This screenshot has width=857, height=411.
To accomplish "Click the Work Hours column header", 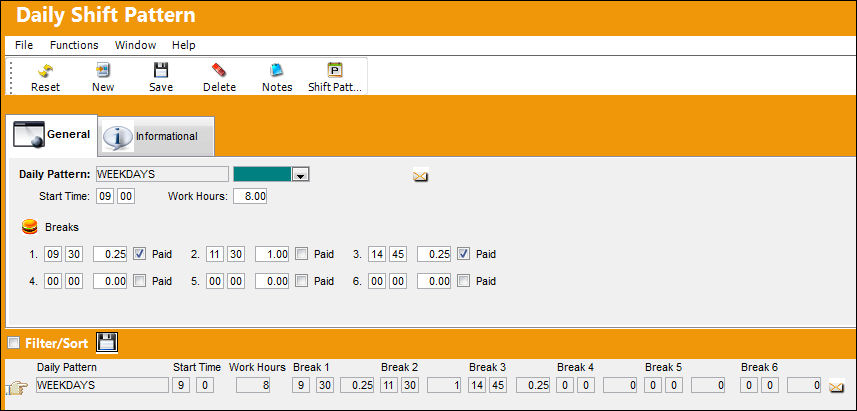I will click(257, 367).
